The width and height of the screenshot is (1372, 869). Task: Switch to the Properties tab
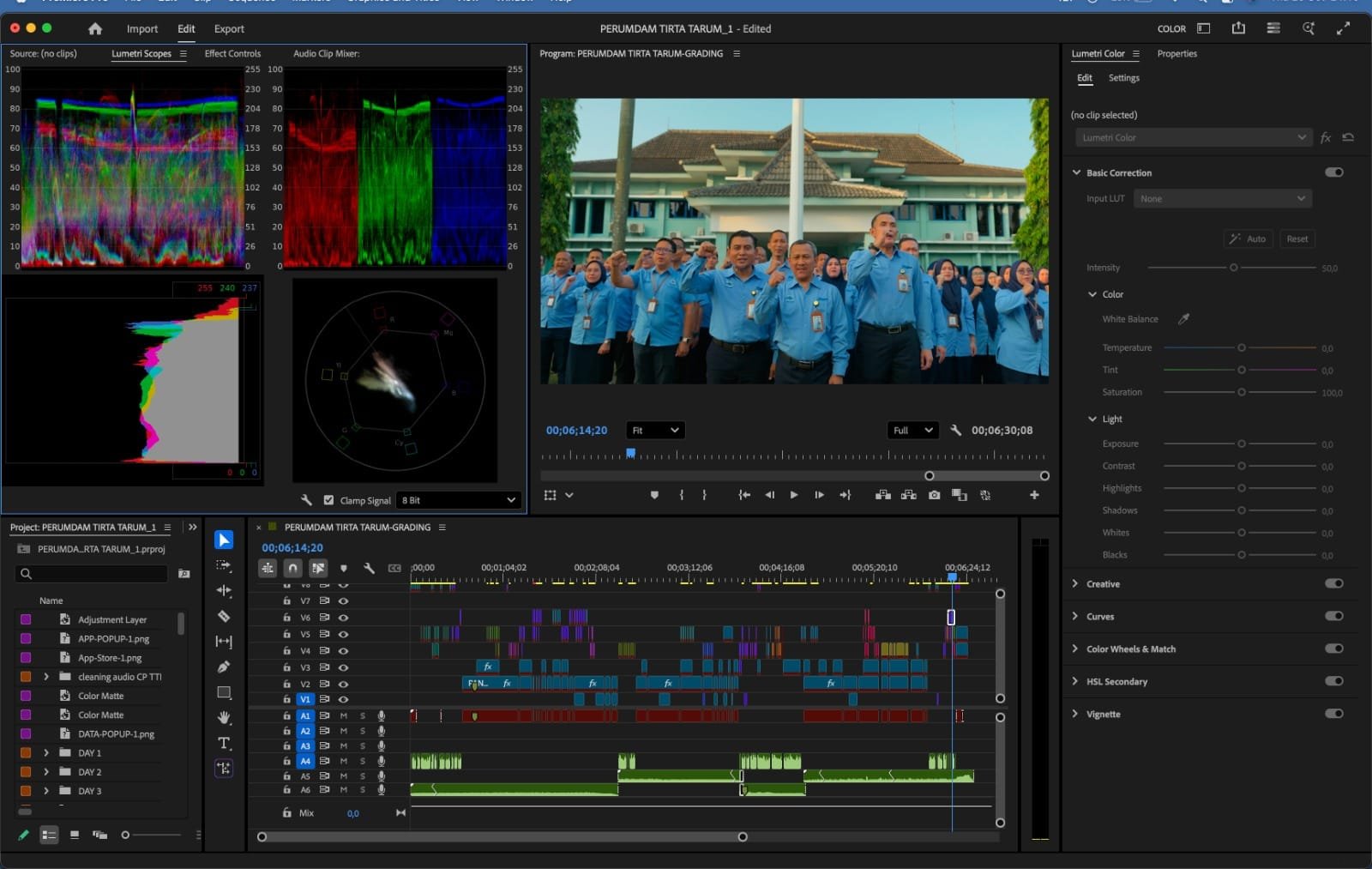point(1176,53)
